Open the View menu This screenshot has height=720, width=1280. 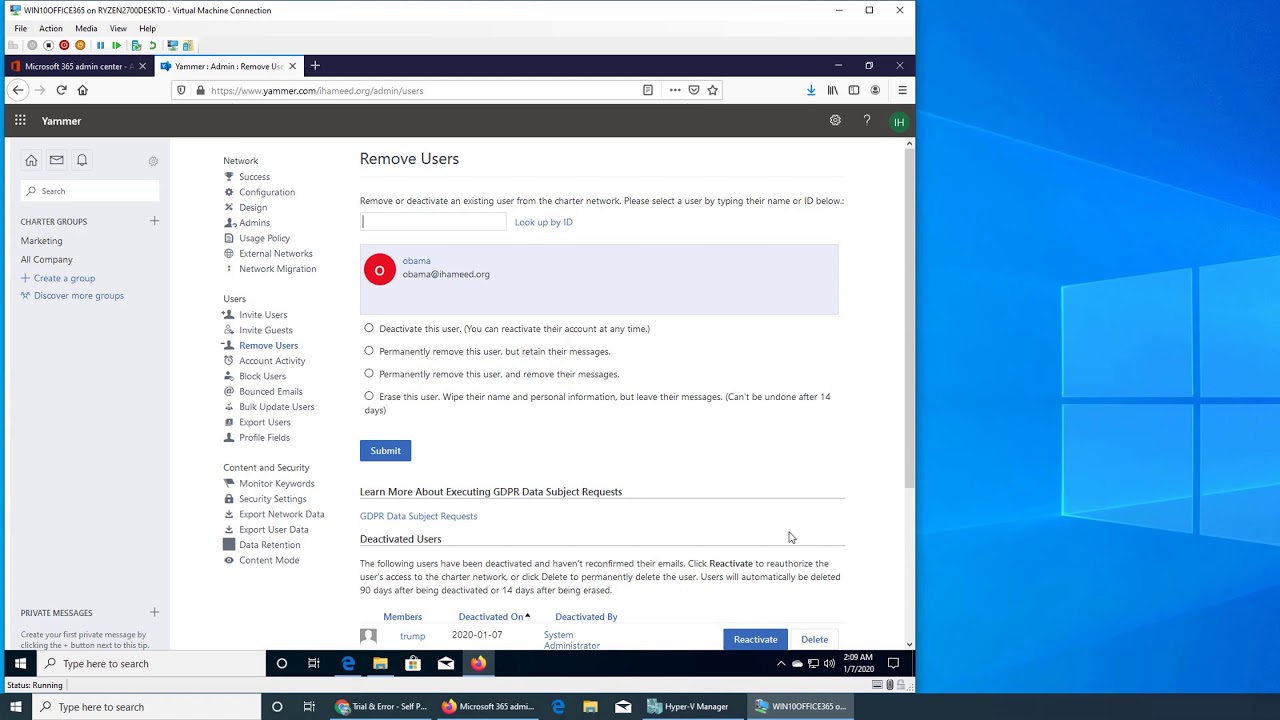[118, 28]
